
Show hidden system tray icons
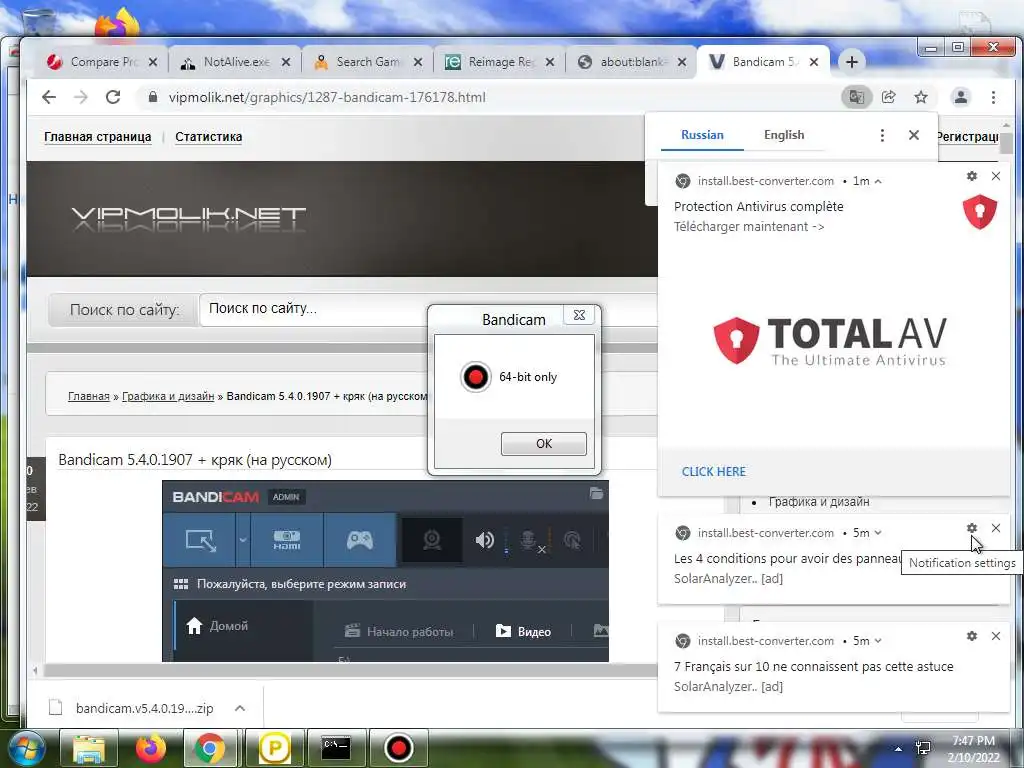(899, 749)
